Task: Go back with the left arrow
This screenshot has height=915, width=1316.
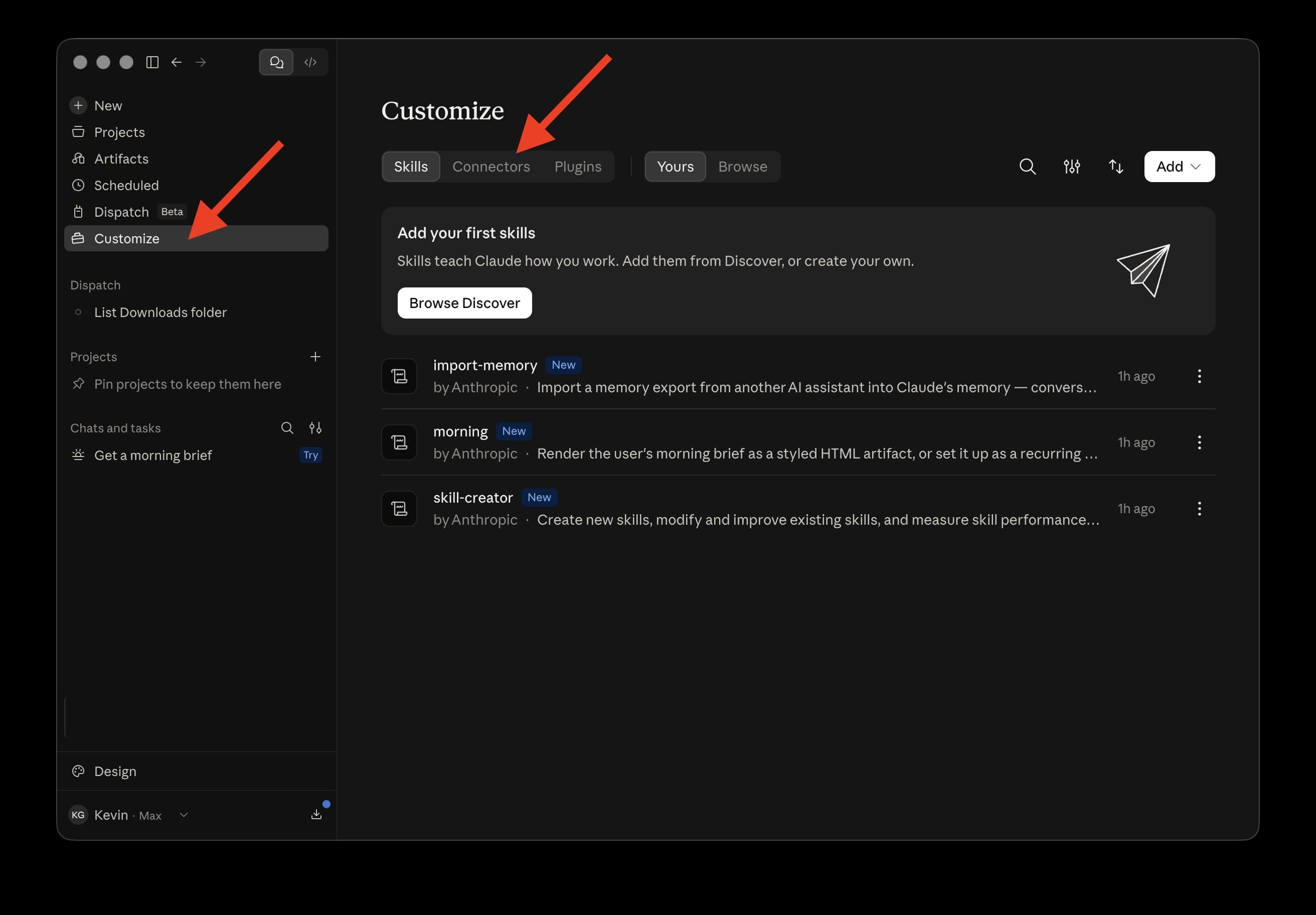Action: 177,62
